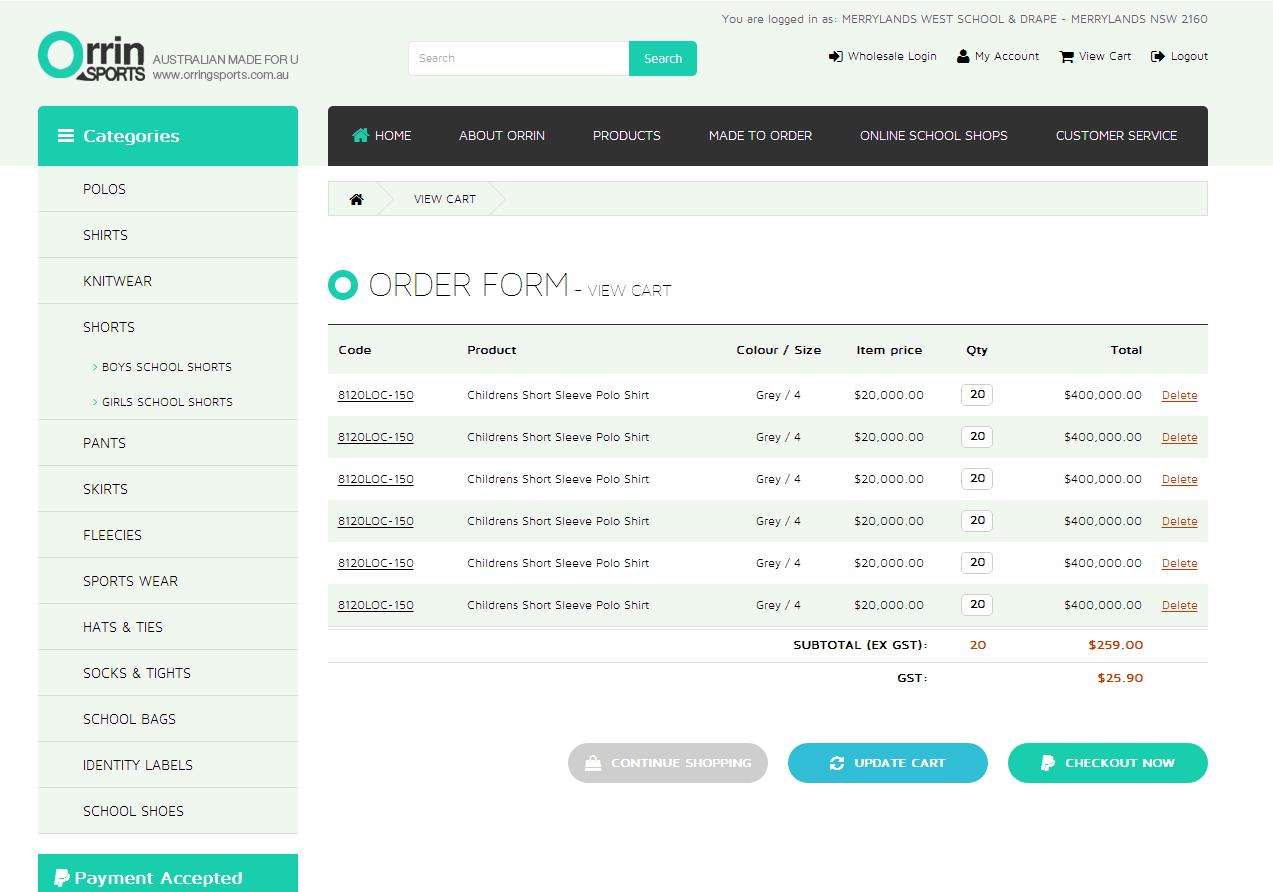Click the house icon beside HOME

(x=361, y=135)
